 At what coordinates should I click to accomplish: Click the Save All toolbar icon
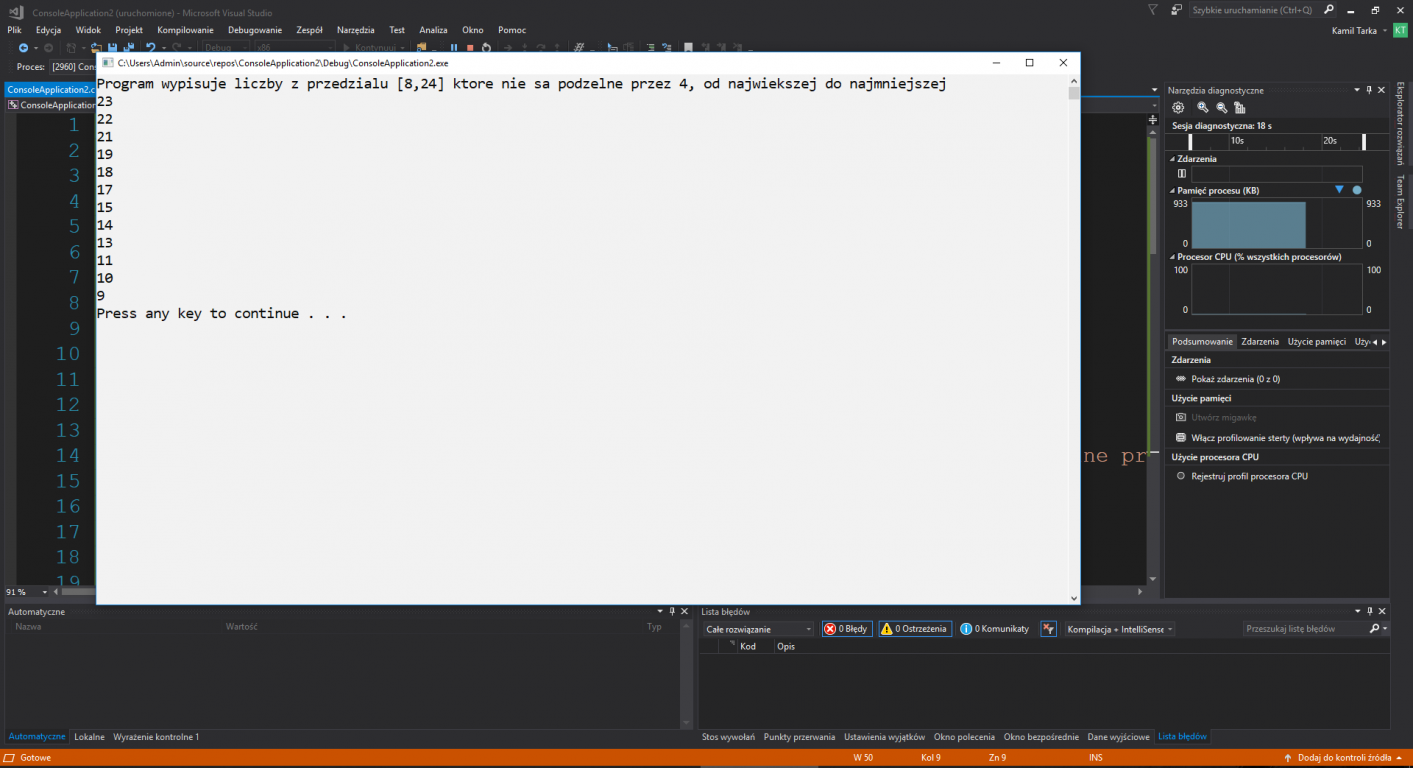[129, 47]
